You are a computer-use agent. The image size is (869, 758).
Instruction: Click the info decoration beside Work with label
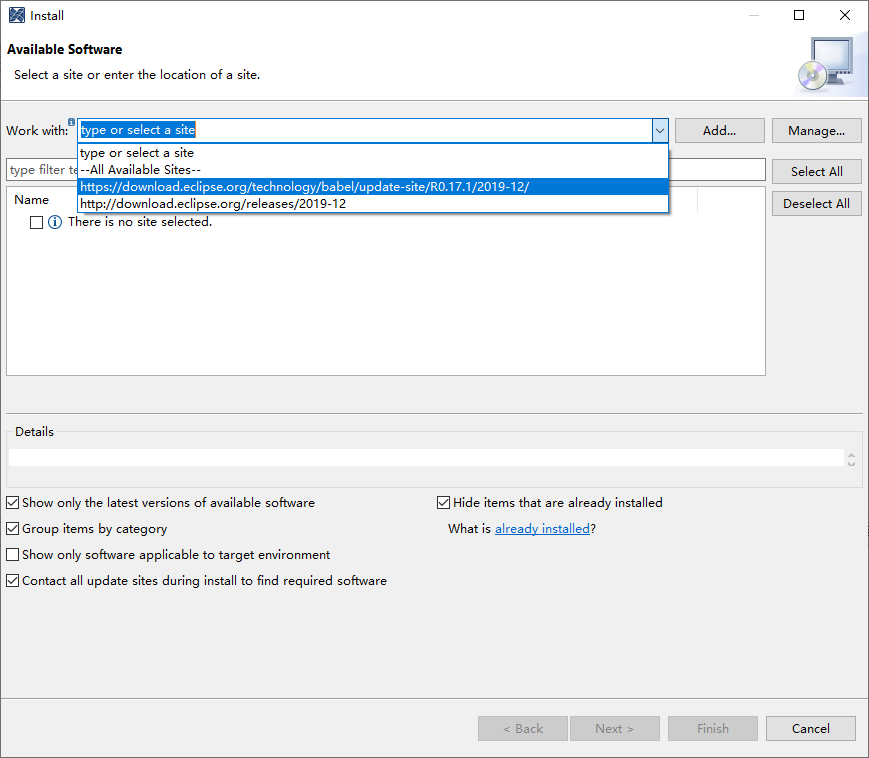[72, 122]
